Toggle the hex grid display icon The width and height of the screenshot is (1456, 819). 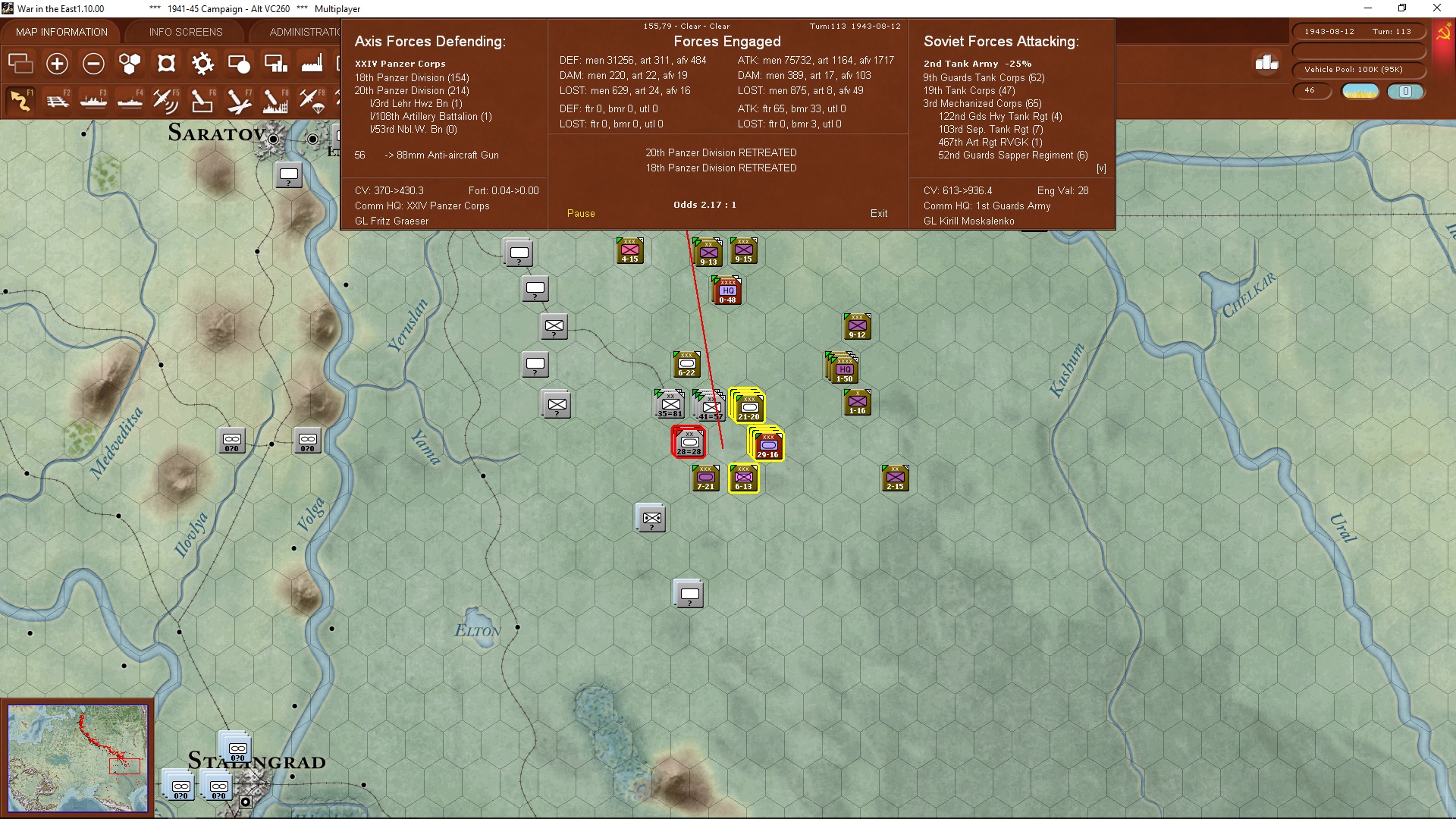130,64
